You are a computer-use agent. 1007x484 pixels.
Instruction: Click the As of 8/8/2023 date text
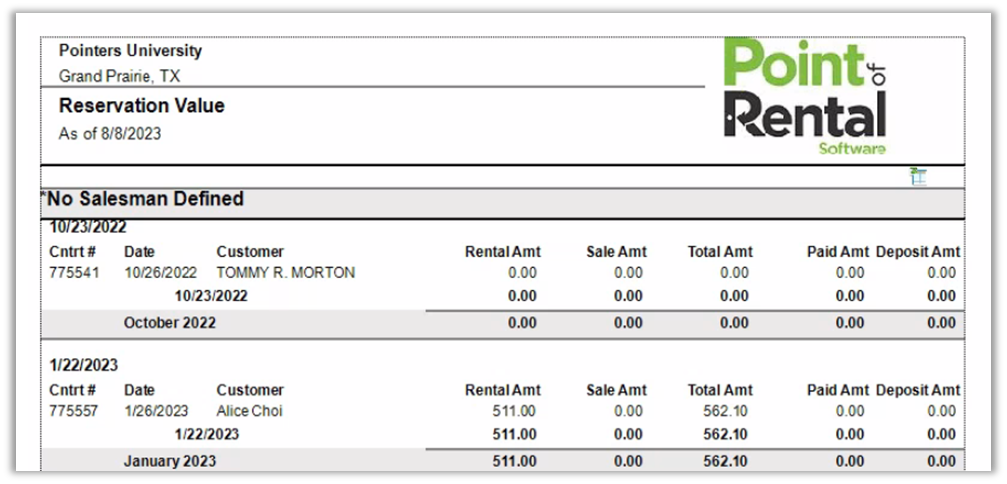110,133
